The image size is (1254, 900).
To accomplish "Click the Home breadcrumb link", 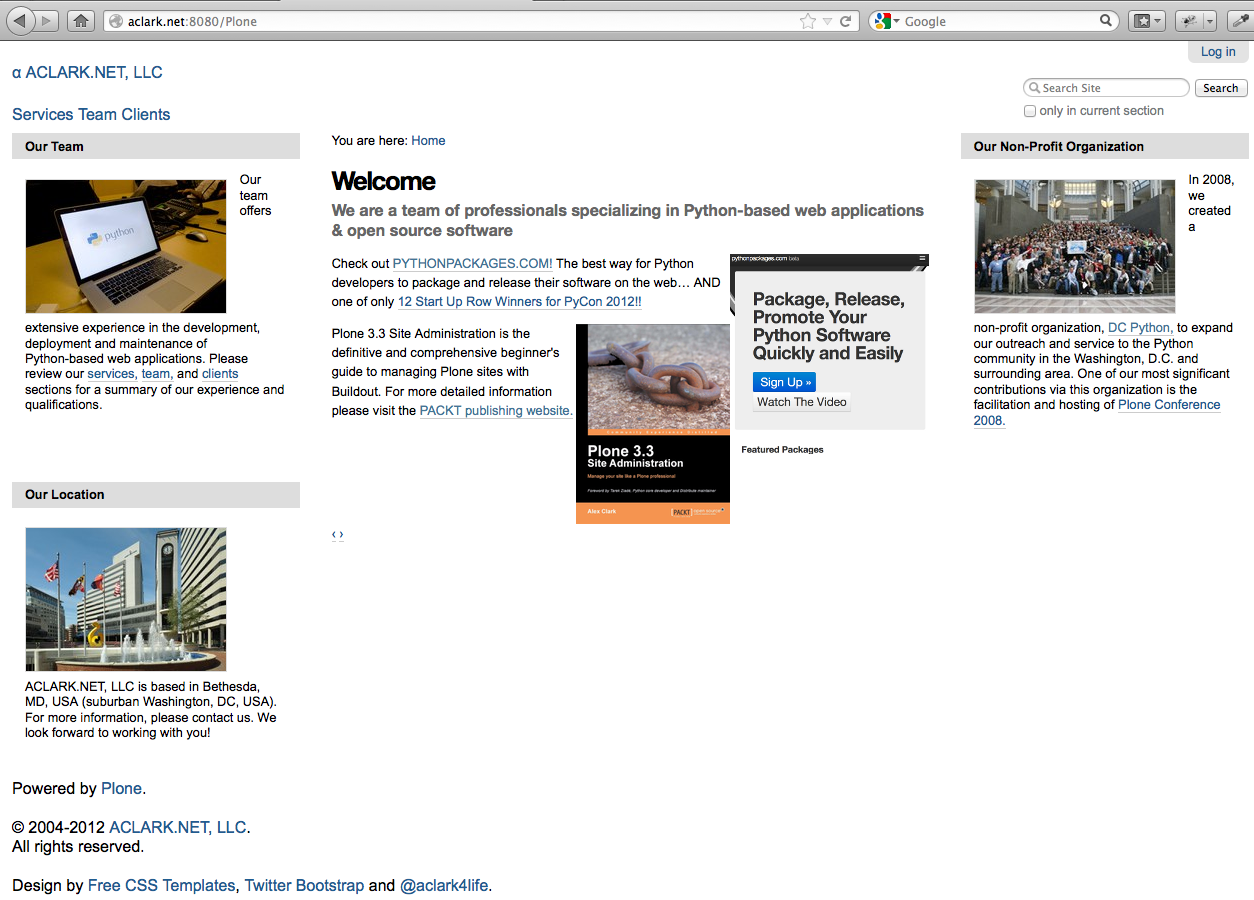I will 428,140.
